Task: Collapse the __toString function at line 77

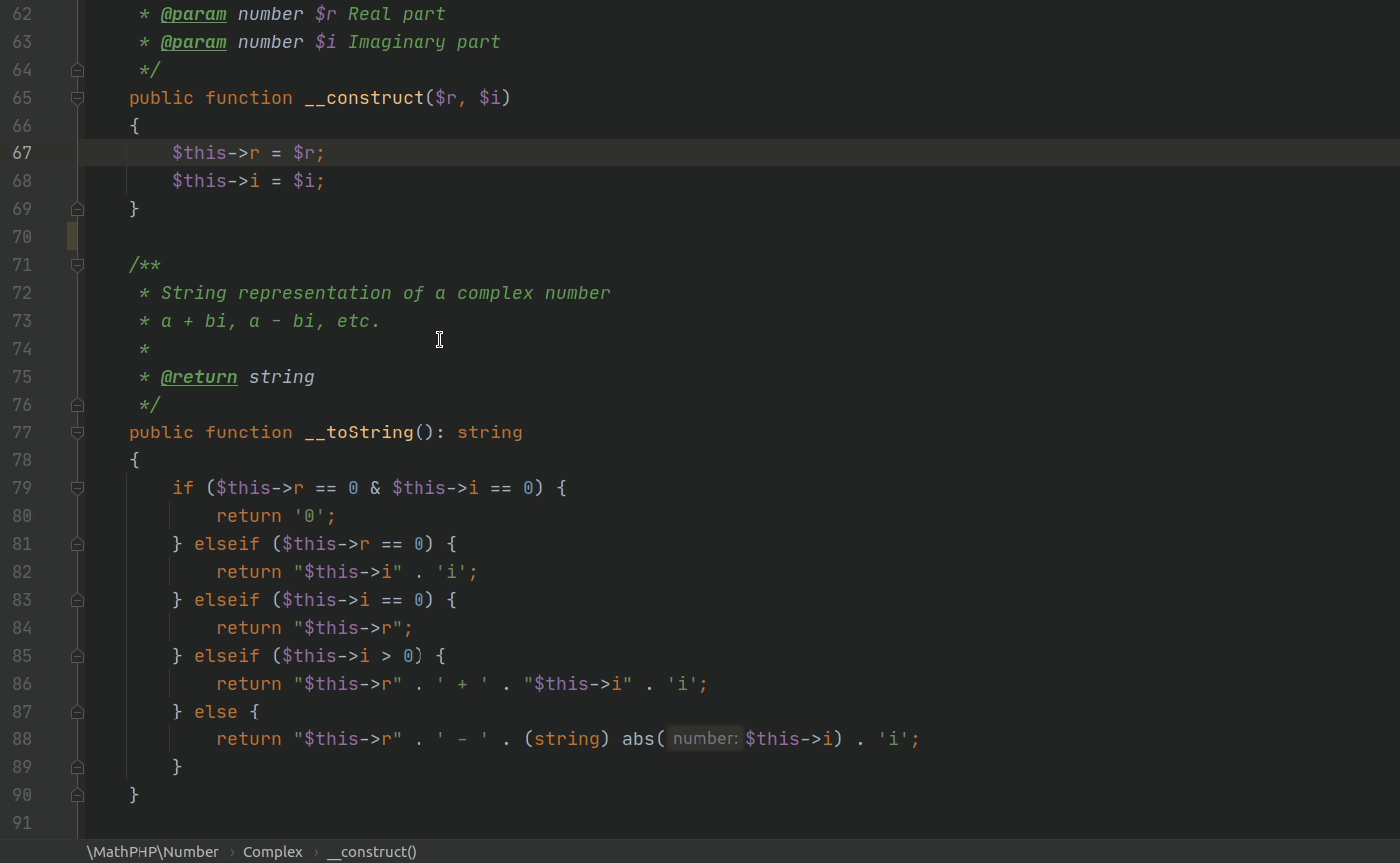Action: coord(77,432)
